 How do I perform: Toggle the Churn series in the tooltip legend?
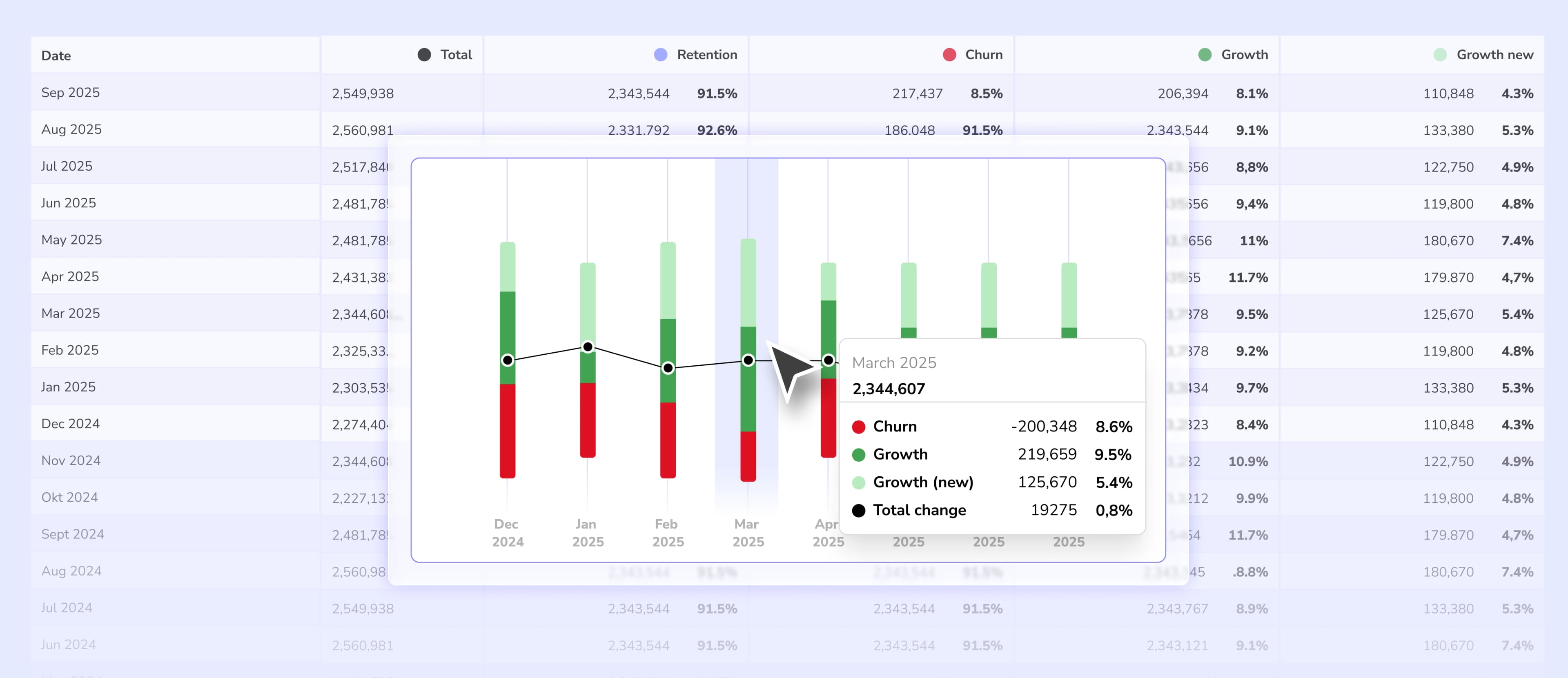pos(895,426)
